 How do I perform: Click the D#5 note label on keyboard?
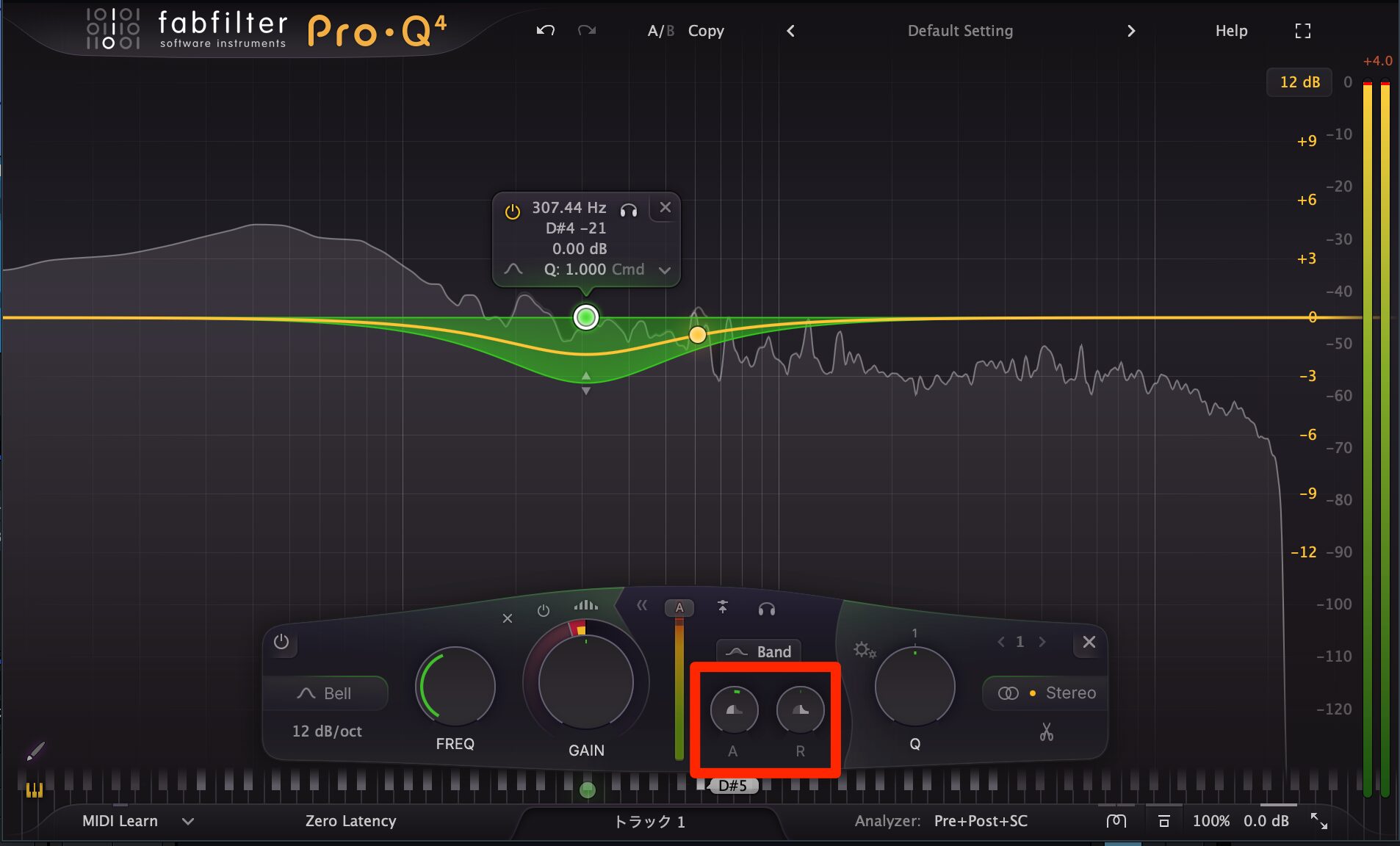click(732, 786)
